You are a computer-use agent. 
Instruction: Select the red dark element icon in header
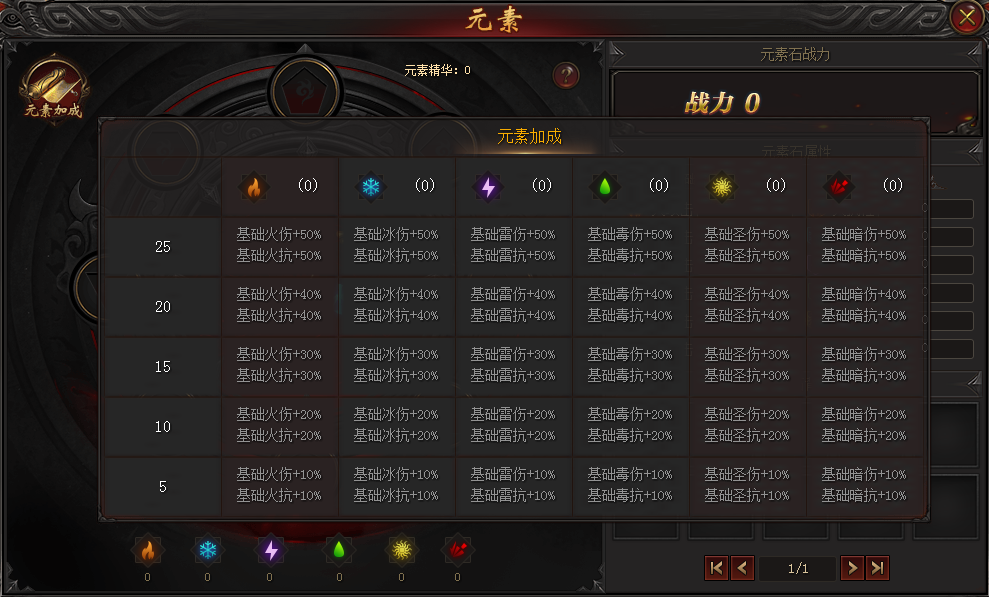point(839,187)
